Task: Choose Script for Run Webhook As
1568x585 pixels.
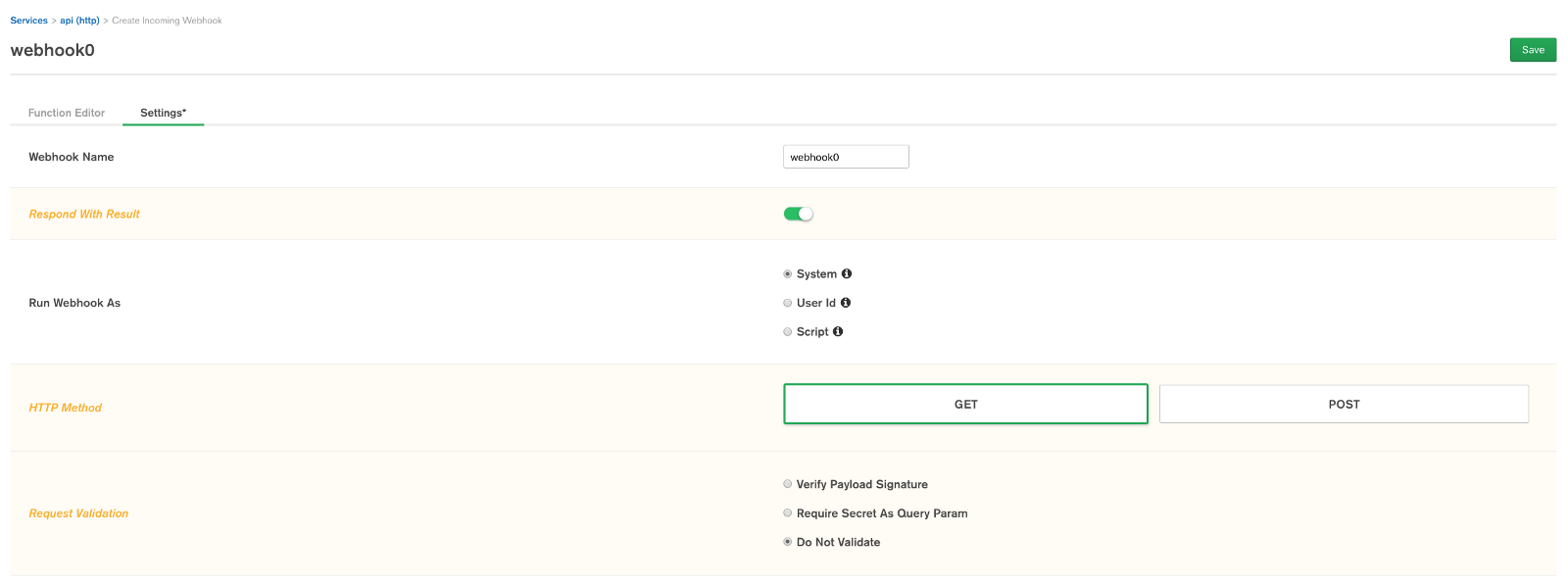Action: tap(788, 332)
